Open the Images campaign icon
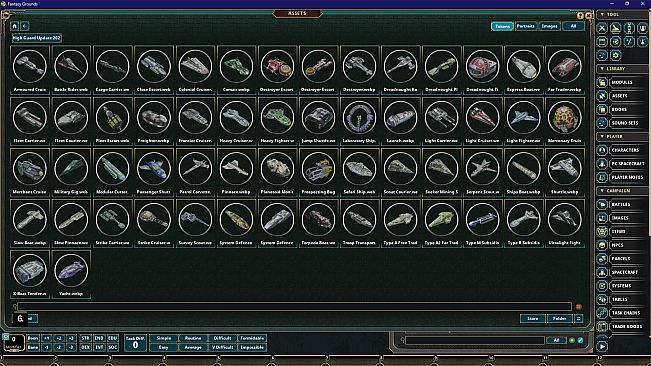The image size is (651, 366). [602, 218]
